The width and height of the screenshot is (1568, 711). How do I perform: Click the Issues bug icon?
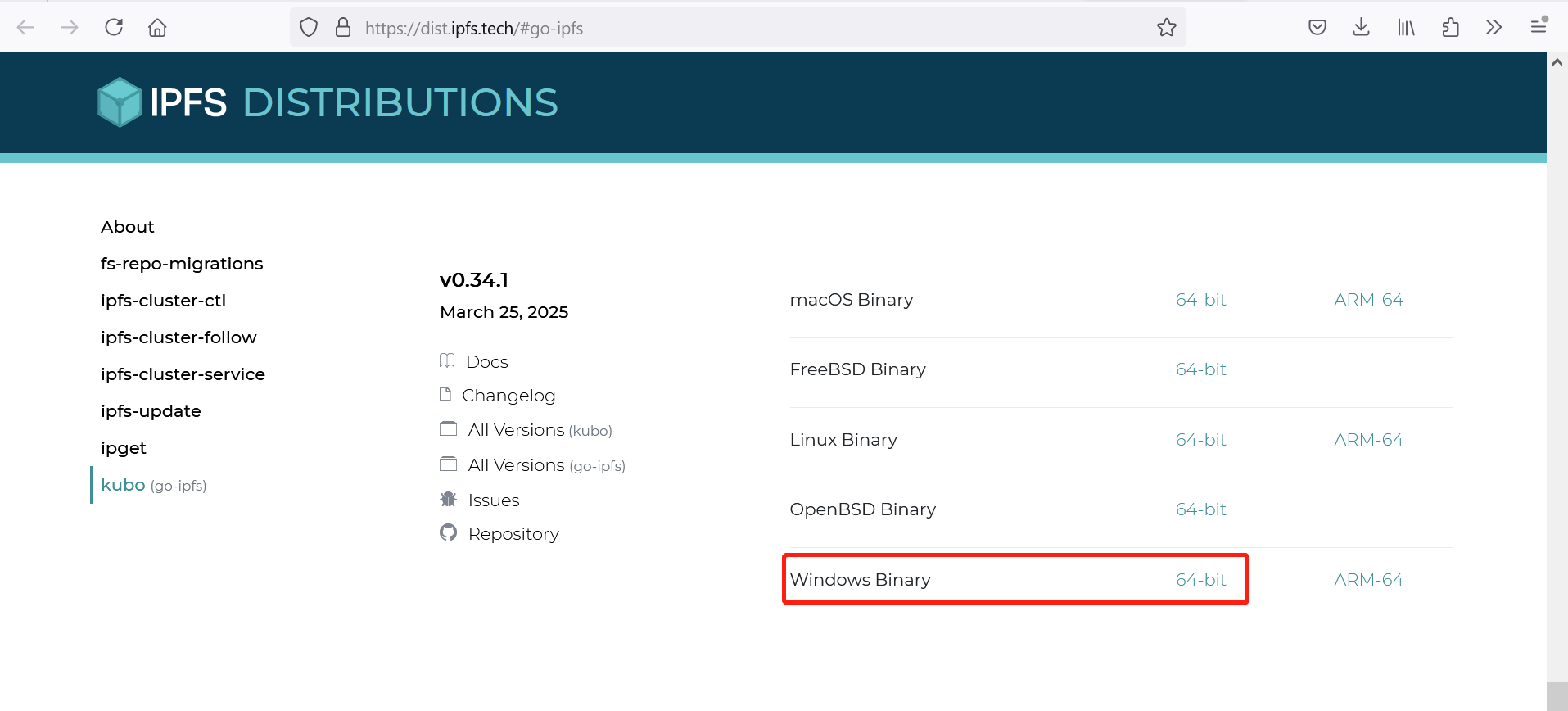coord(448,499)
